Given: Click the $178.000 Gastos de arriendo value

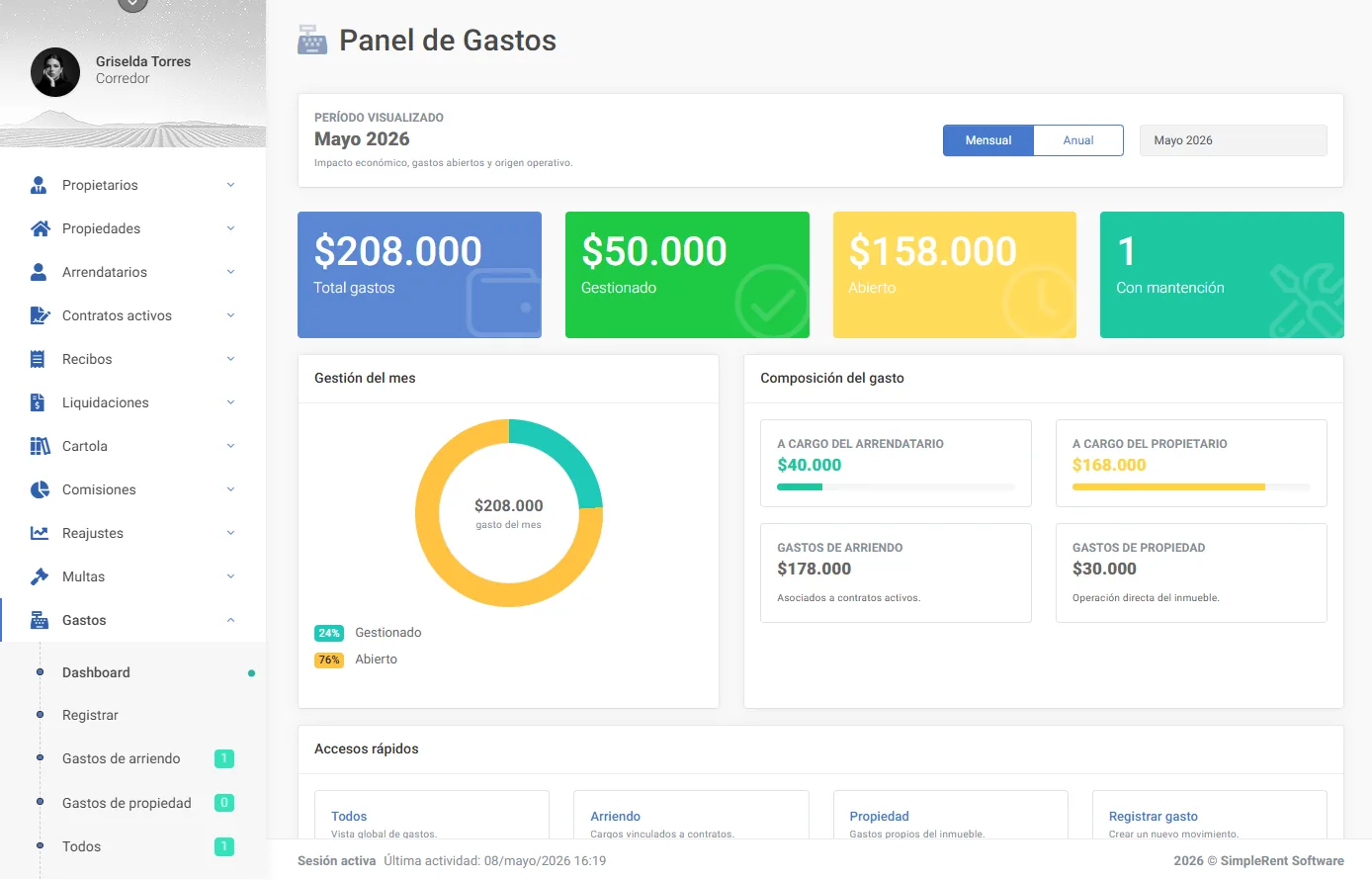Looking at the screenshot, I should (x=814, y=569).
